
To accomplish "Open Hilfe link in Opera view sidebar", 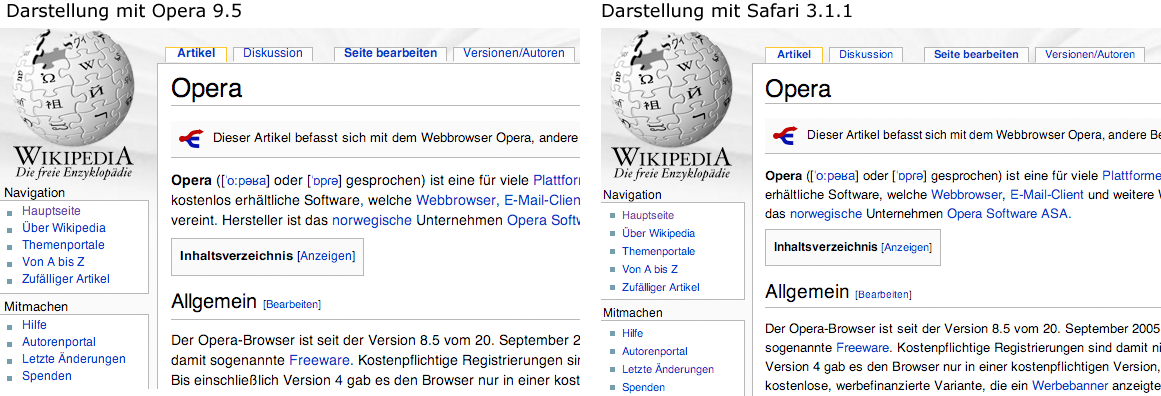I will 34,325.
